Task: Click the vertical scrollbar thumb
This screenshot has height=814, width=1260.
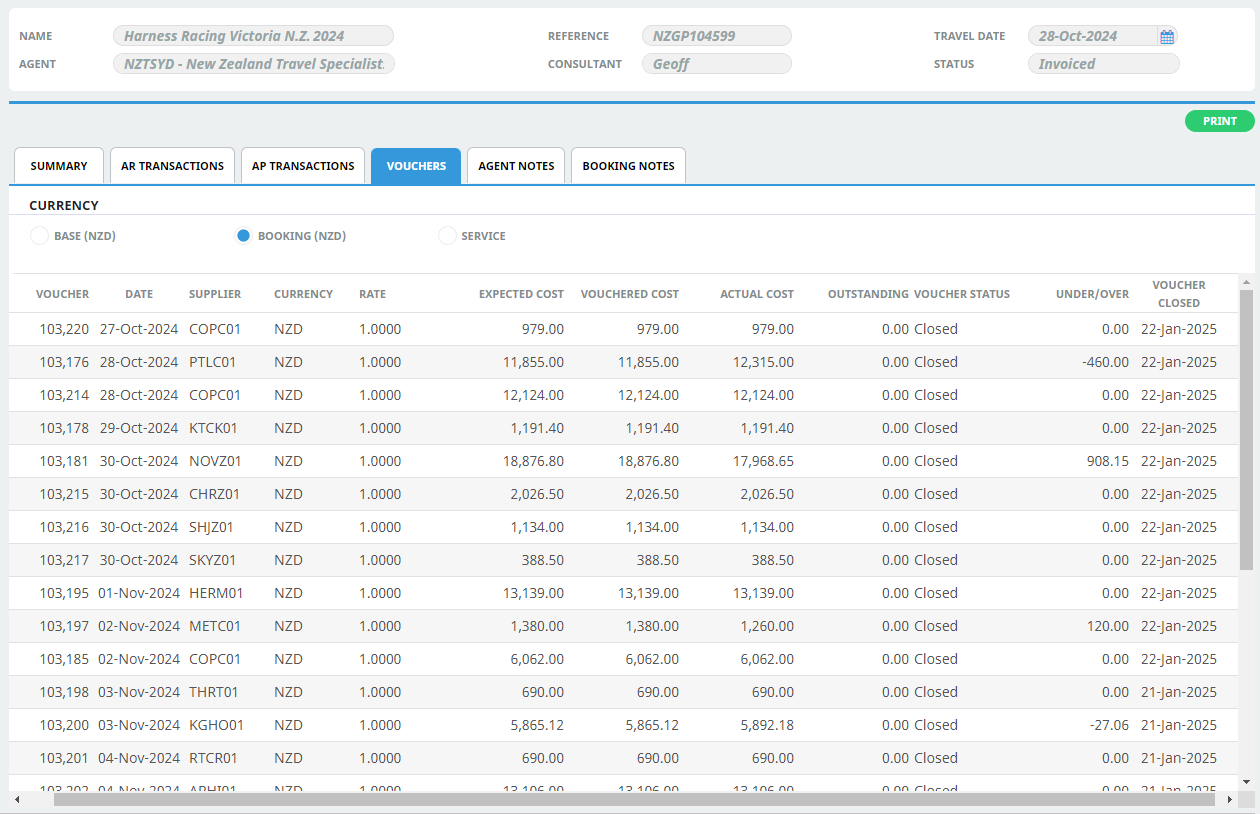Action: click(x=1246, y=430)
